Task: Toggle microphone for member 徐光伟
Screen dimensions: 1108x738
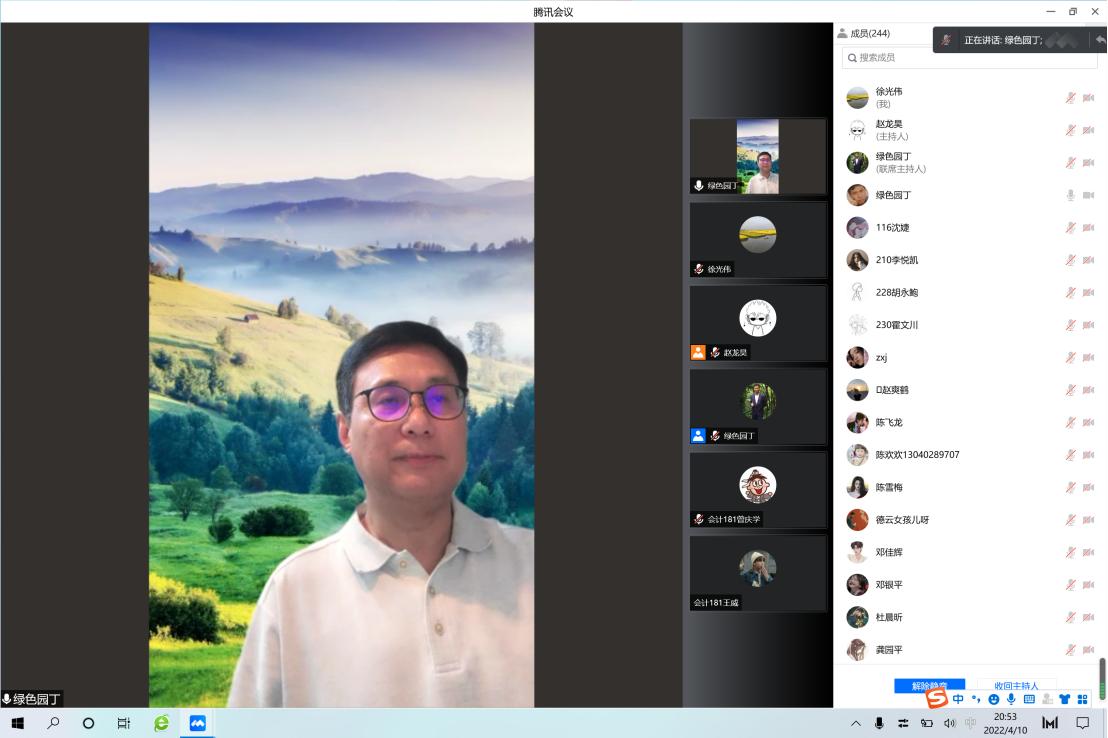Action: tap(1070, 98)
